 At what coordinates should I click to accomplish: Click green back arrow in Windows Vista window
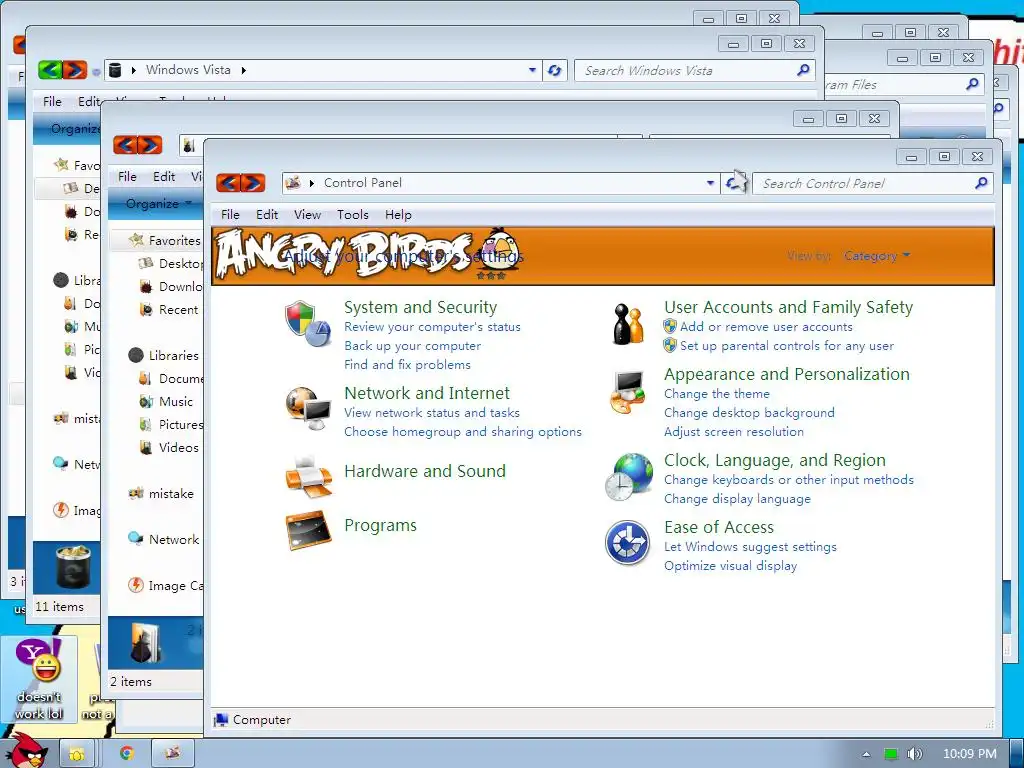[x=50, y=70]
